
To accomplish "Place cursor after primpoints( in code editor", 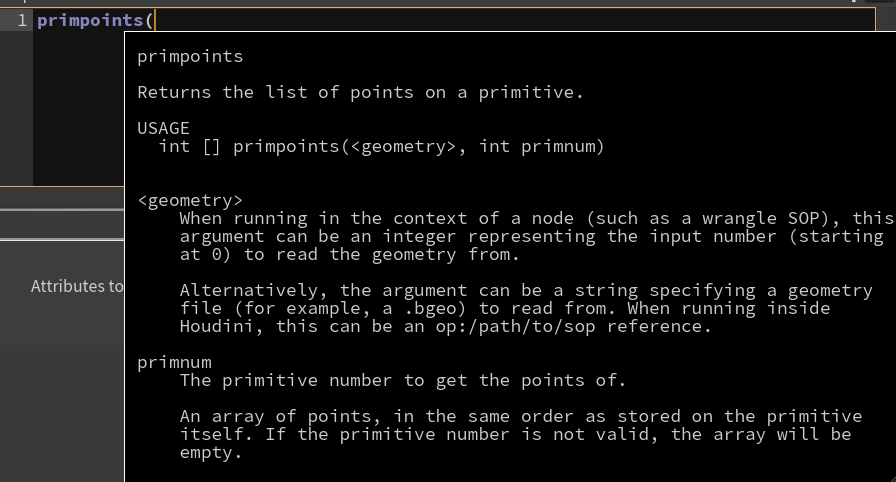I will pos(155,21).
